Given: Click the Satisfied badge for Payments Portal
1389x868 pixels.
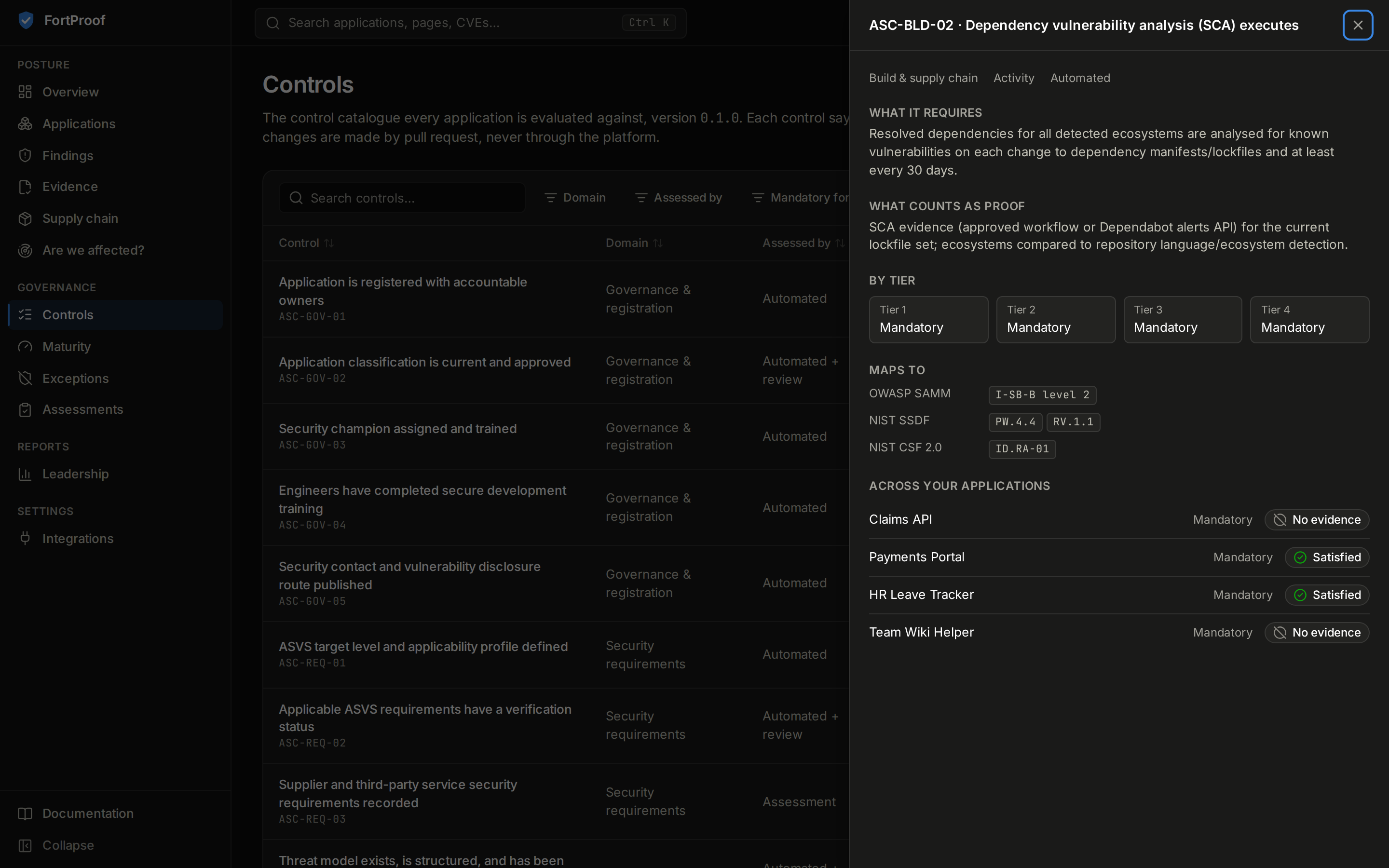Looking at the screenshot, I should [1326, 557].
